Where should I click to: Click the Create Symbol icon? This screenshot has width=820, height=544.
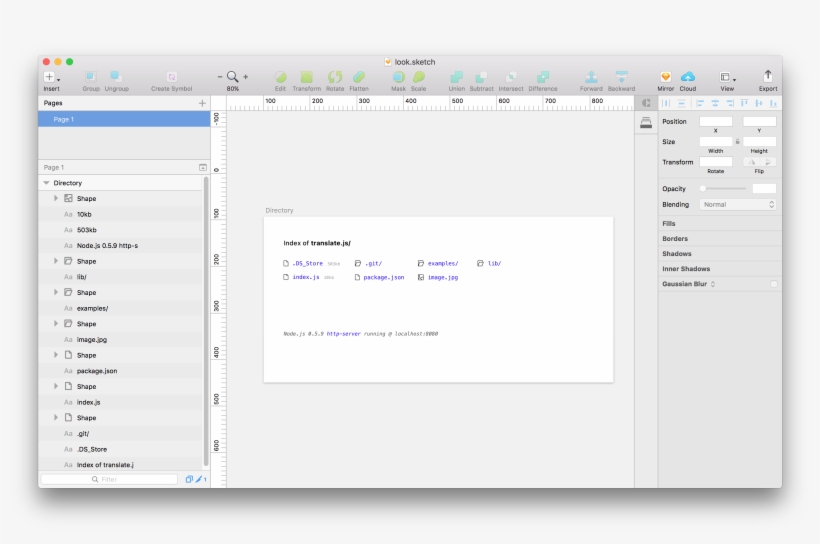(x=171, y=77)
